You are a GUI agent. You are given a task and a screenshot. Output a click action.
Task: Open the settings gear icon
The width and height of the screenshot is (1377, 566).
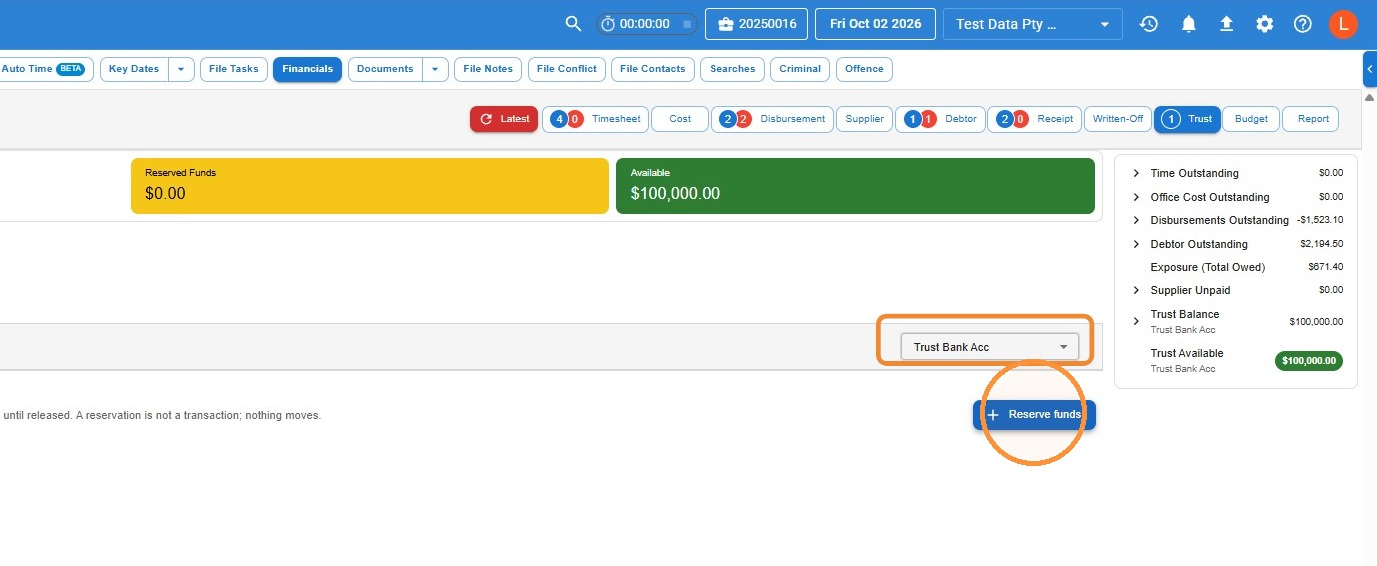(x=1265, y=24)
